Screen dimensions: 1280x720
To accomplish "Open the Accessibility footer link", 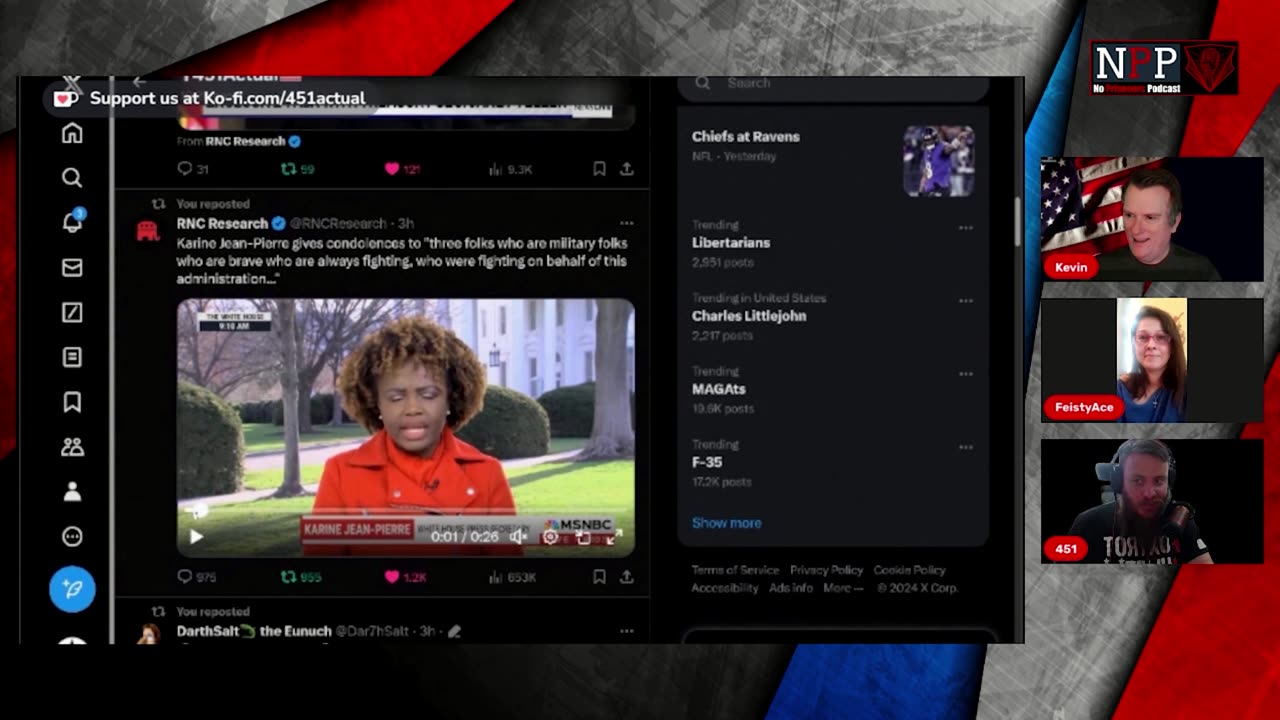I will pyautogui.click(x=725, y=588).
